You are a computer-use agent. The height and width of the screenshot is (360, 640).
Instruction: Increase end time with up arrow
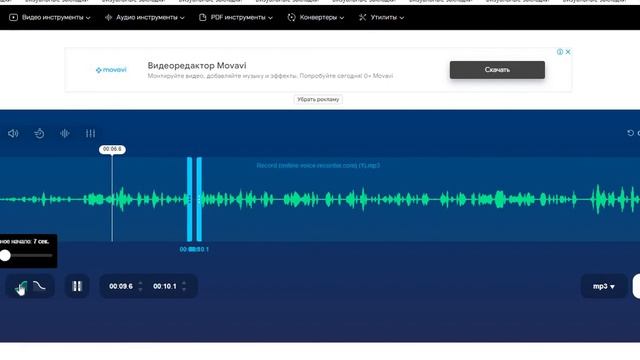[x=184, y=283]
